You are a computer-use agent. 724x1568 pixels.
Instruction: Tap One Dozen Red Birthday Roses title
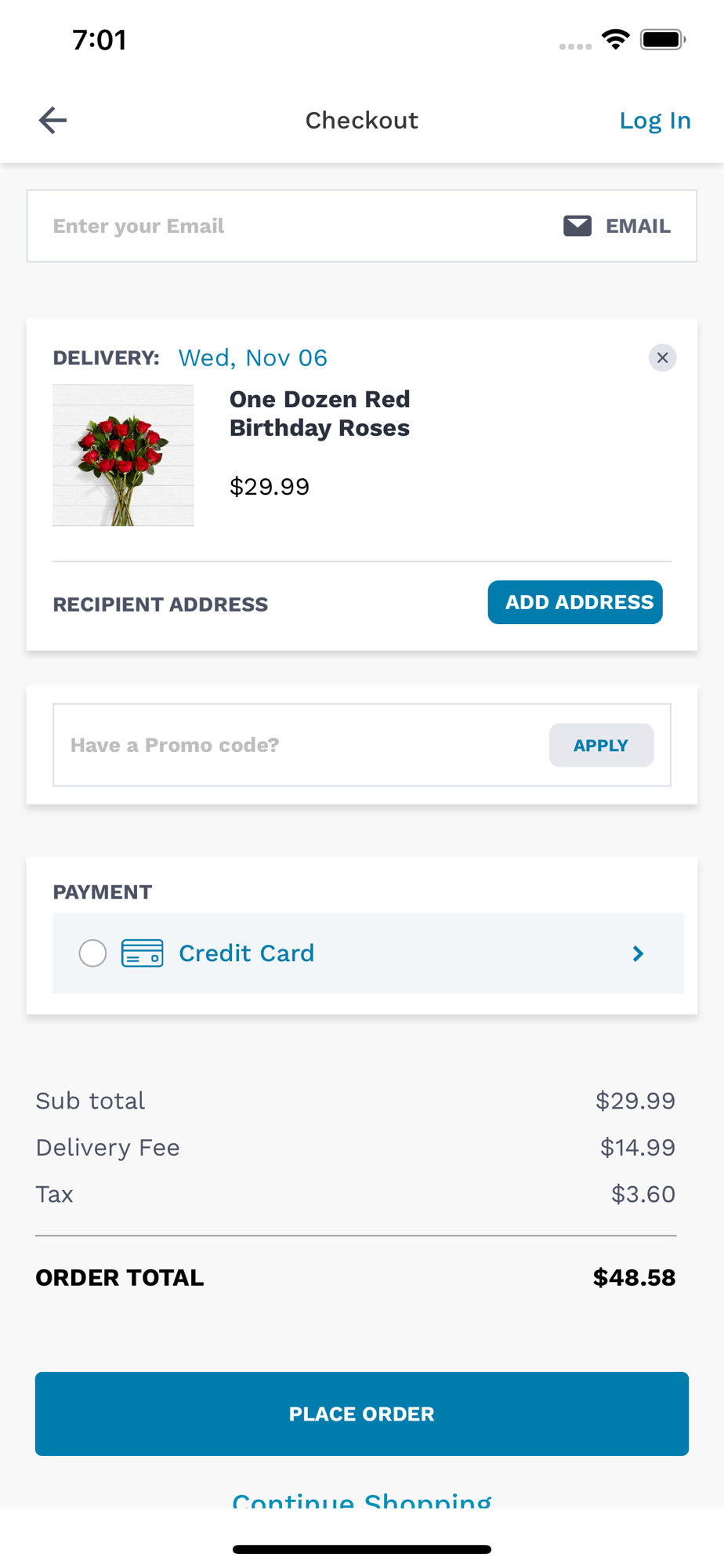coord(320,413)
